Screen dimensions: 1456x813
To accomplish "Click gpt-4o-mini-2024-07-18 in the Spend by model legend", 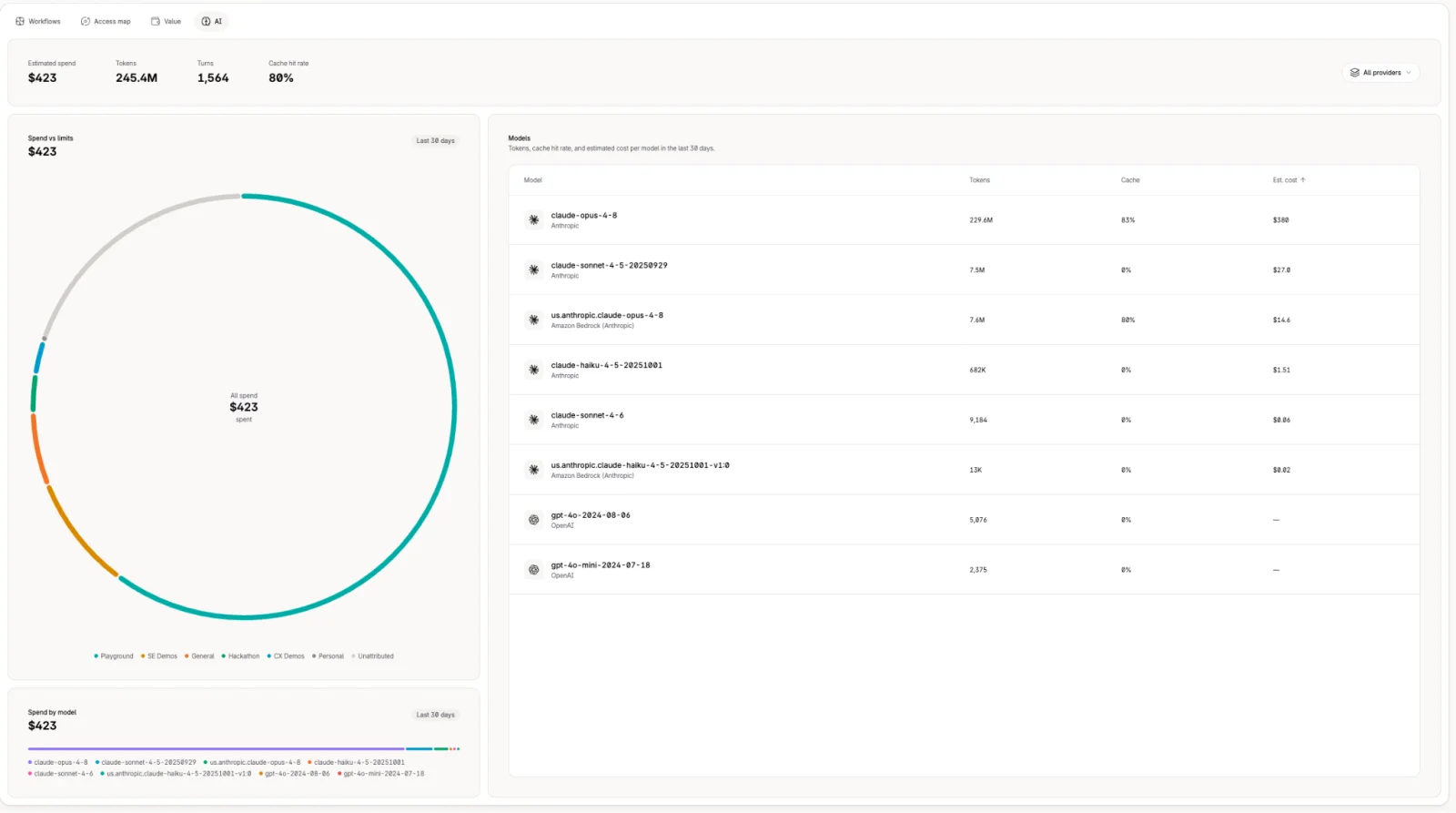I will [x=381, y=774].
